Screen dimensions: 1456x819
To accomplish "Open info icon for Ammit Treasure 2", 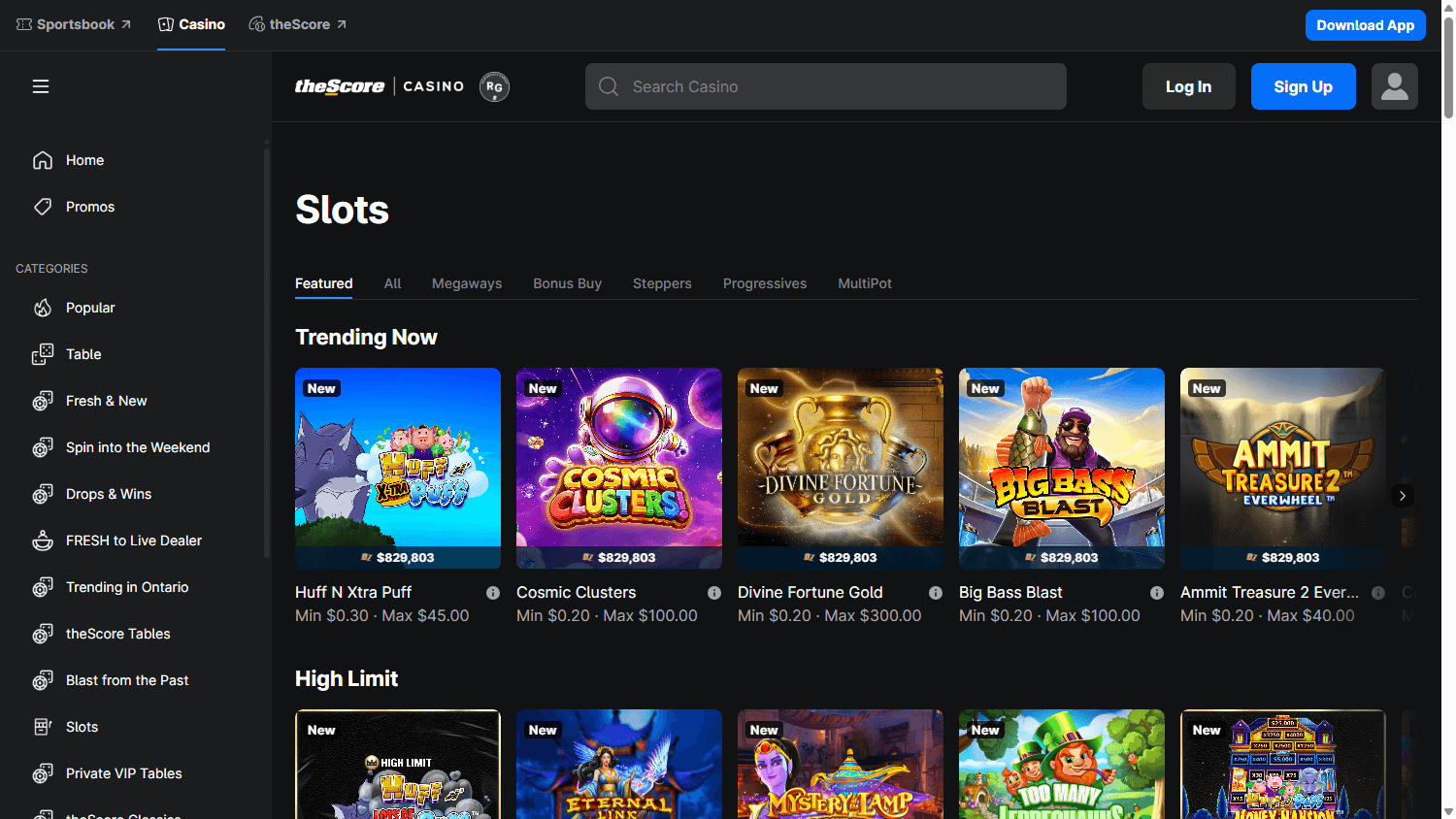I will (x=1378, y=593).
